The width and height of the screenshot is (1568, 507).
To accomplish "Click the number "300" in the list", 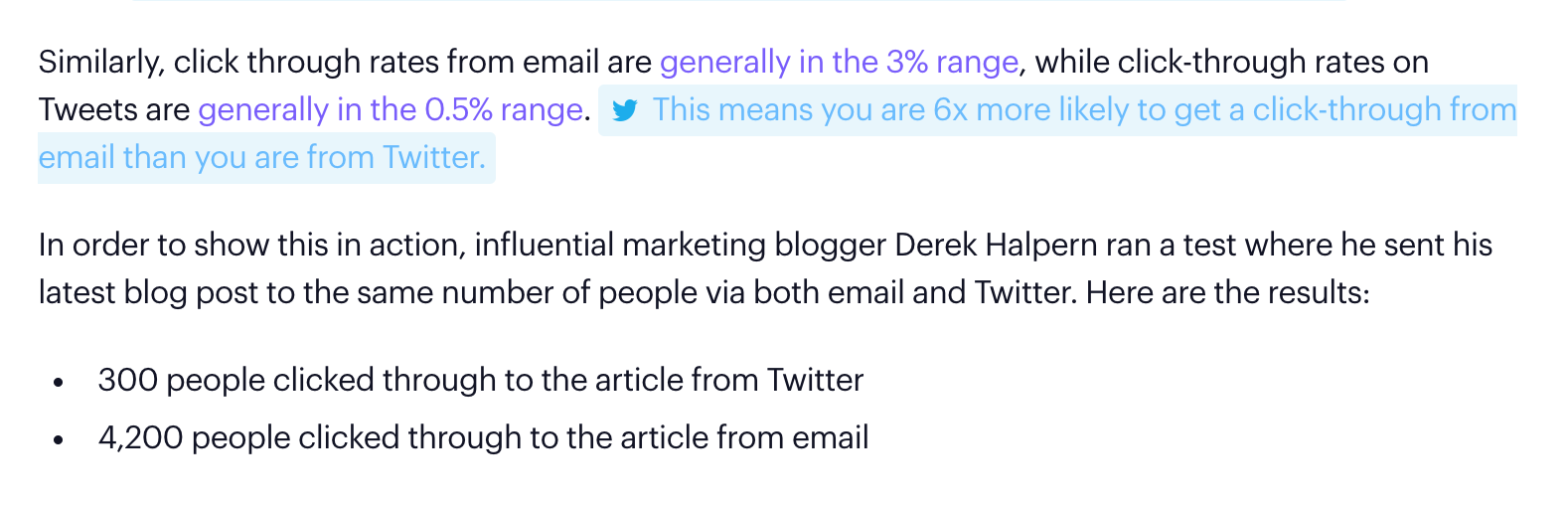I will pyautogui.click(x=127, y=380).
